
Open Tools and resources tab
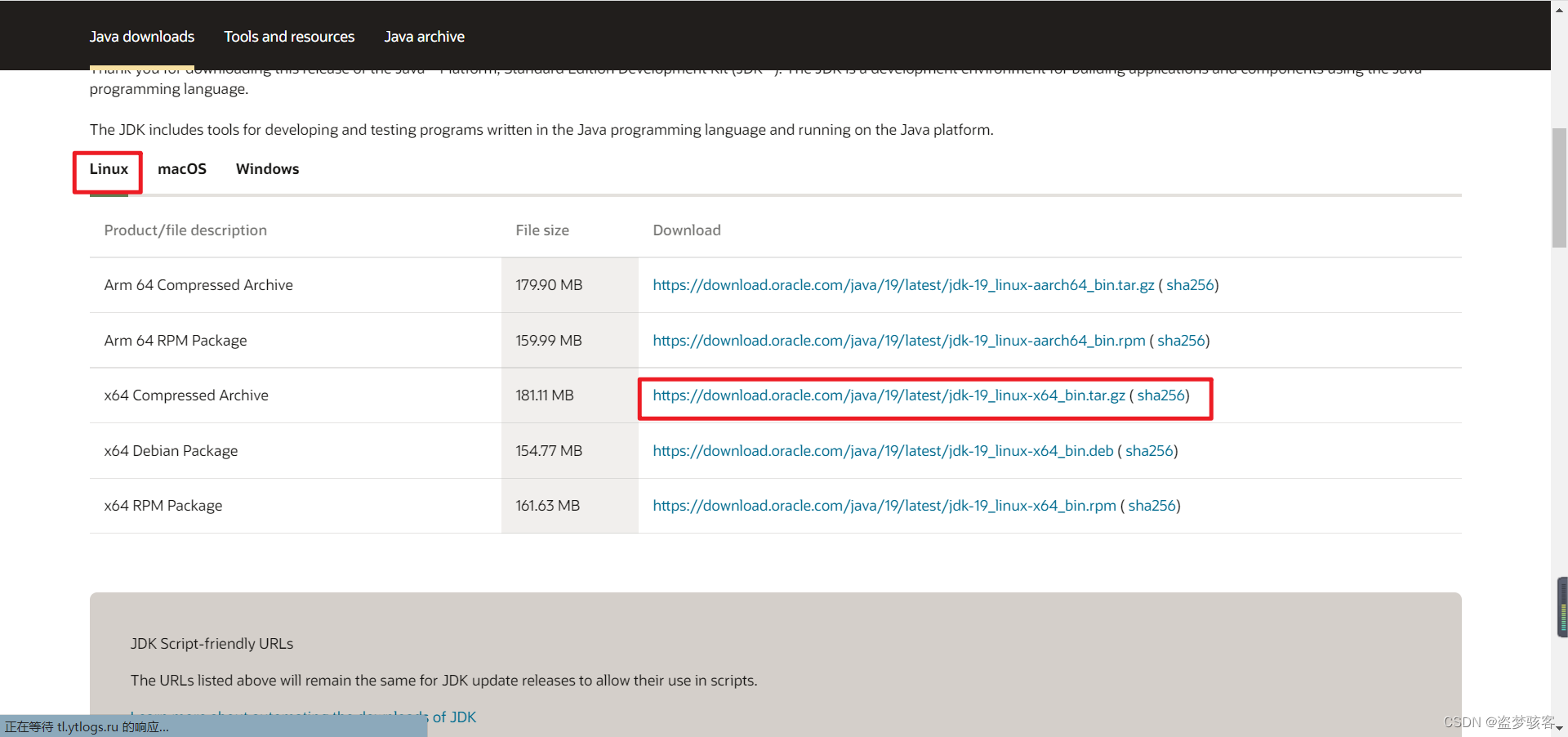tap(289, 37)
